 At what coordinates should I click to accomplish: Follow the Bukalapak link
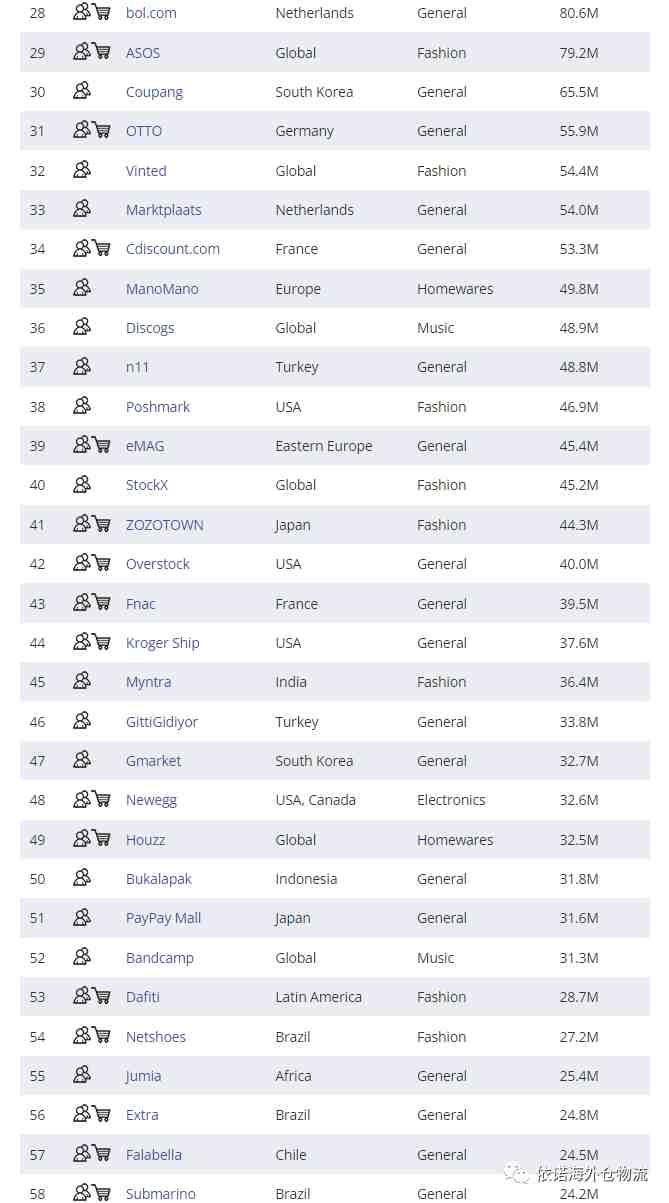point(159,879)
